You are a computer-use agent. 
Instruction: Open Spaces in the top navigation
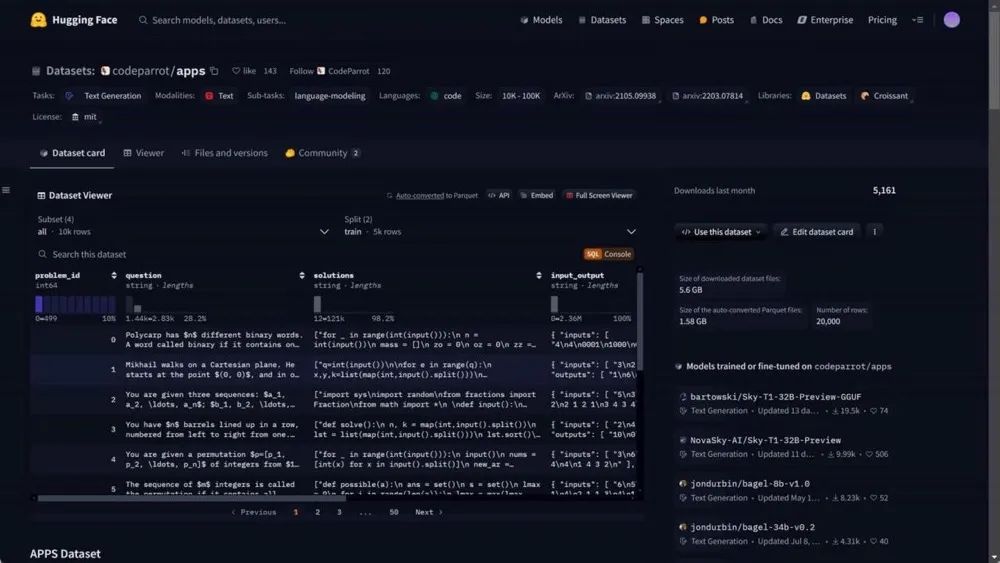[662, 20]
